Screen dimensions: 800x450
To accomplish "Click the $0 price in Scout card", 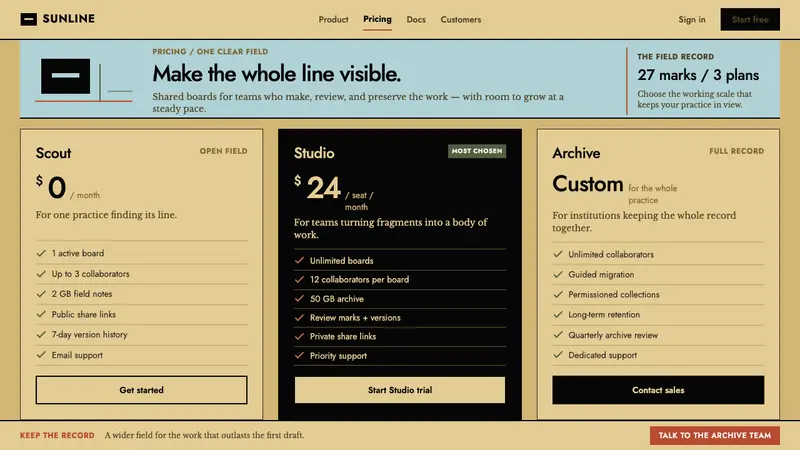I will [51, 187].
